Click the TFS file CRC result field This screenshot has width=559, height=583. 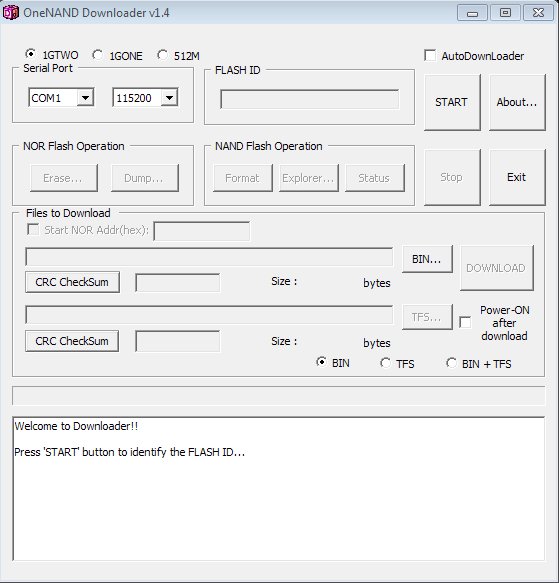(x=177, y=342)
